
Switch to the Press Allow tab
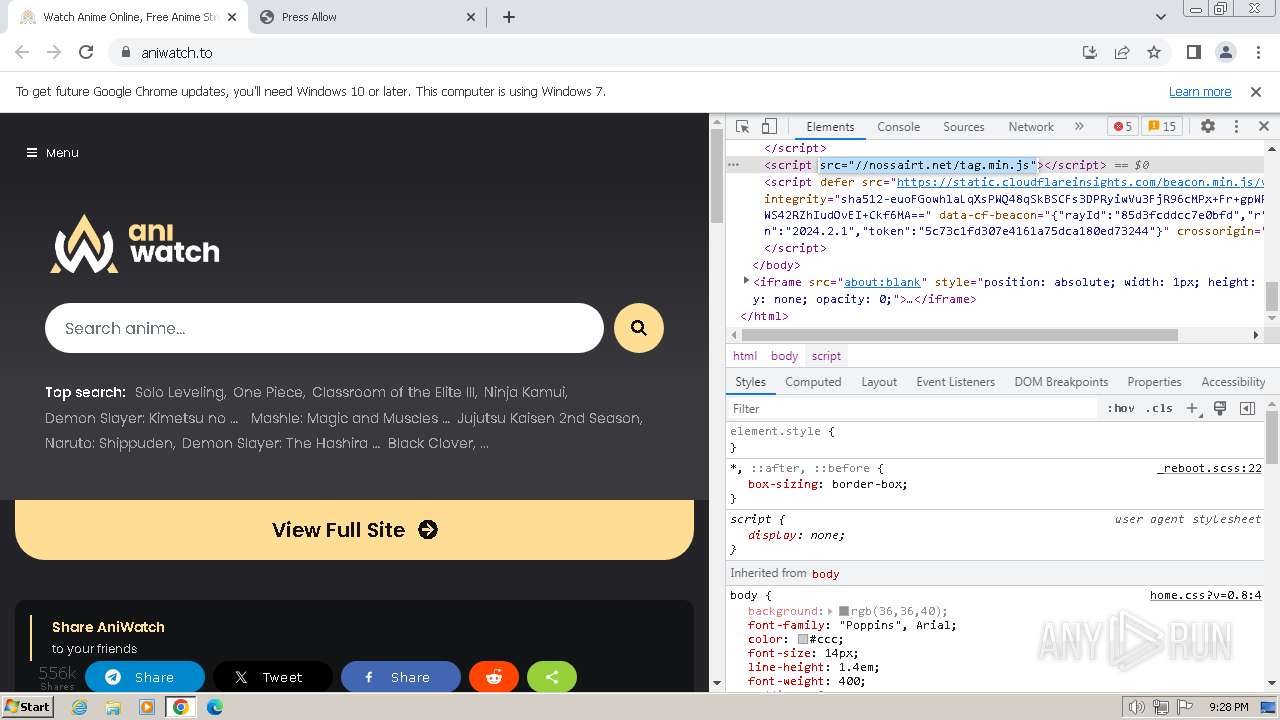367,17
